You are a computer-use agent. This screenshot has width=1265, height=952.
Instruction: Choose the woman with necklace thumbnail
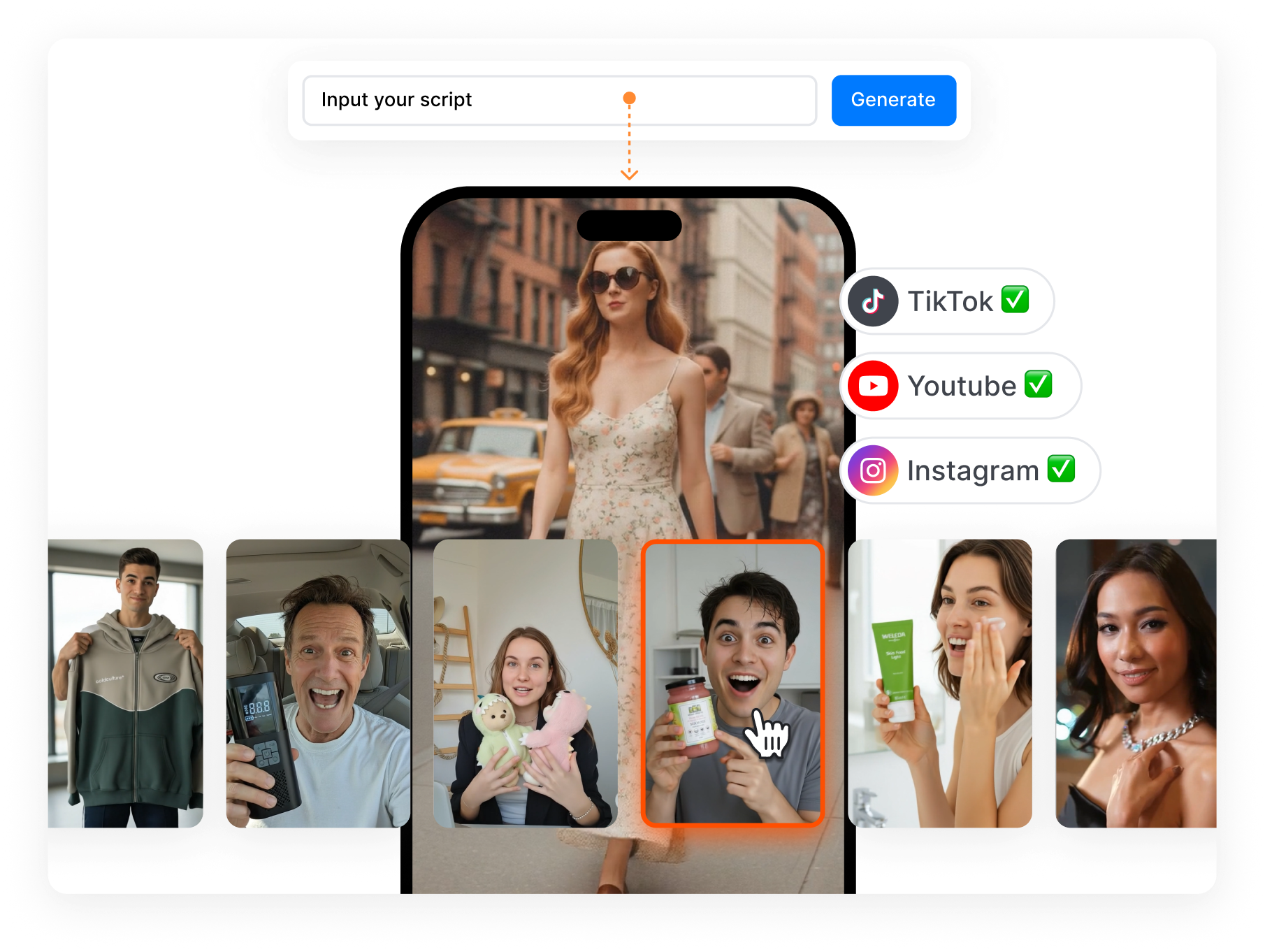(x=1136, y=683)
